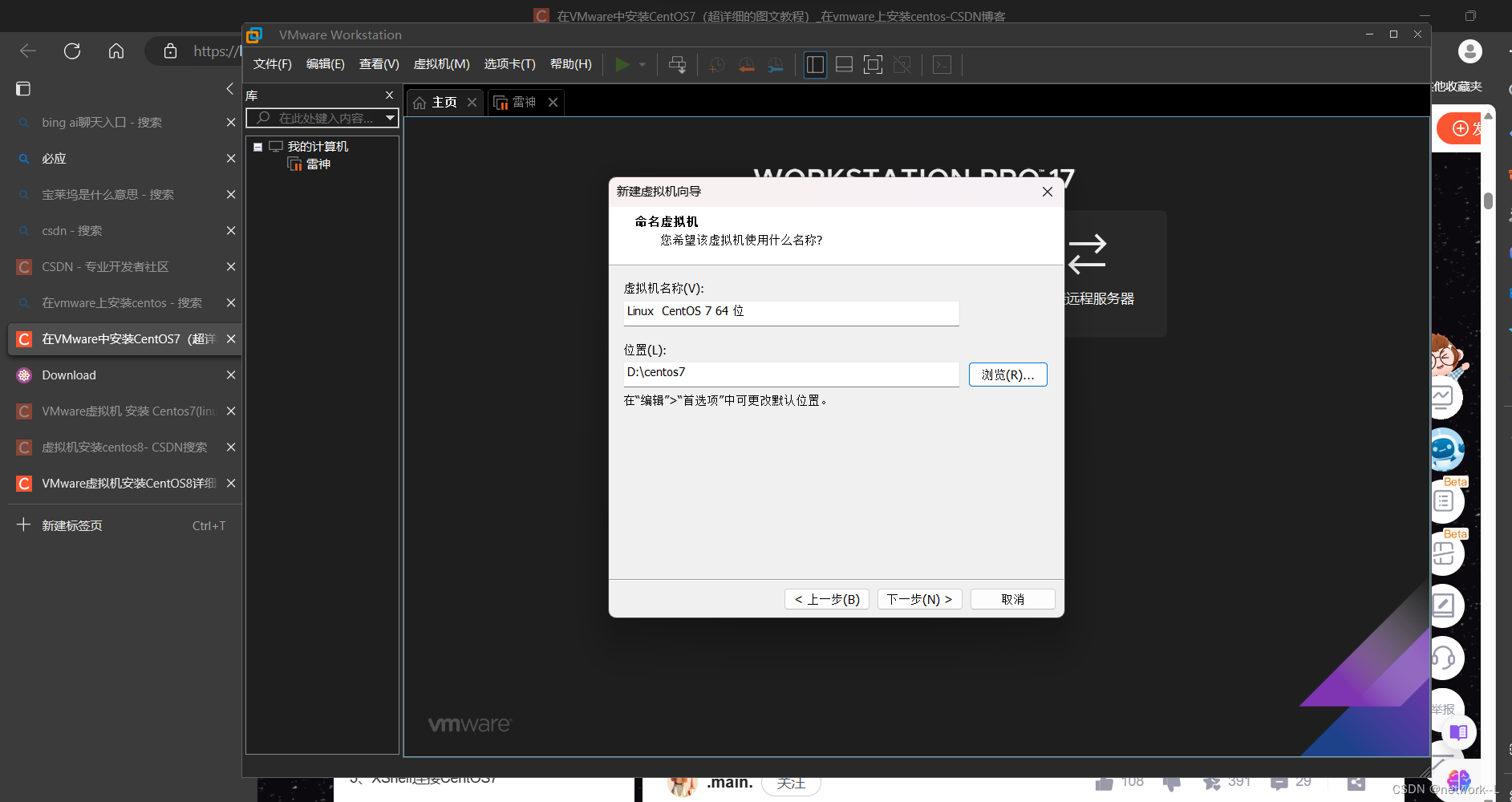Click the connect to remote server arrows icon
Screen dimensions: 1512x802
1088,253
